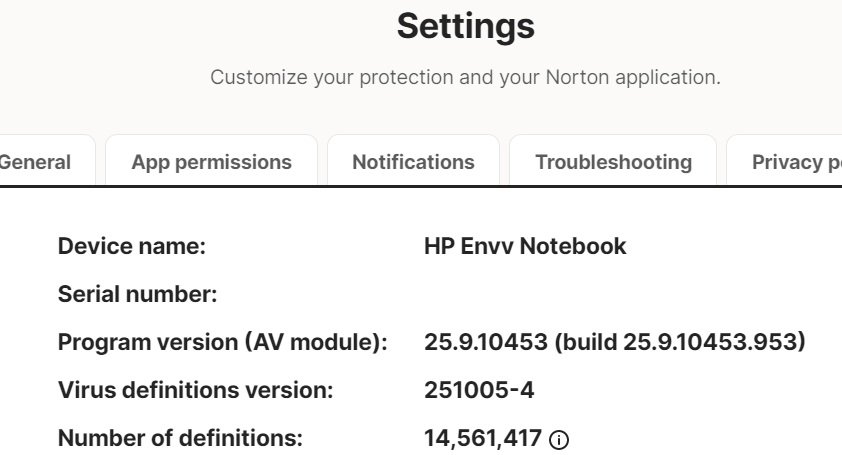Viewport: 842px width, 455px height.
Task: Select the 251005-4 definitions version value
Action: coord(479,390)
